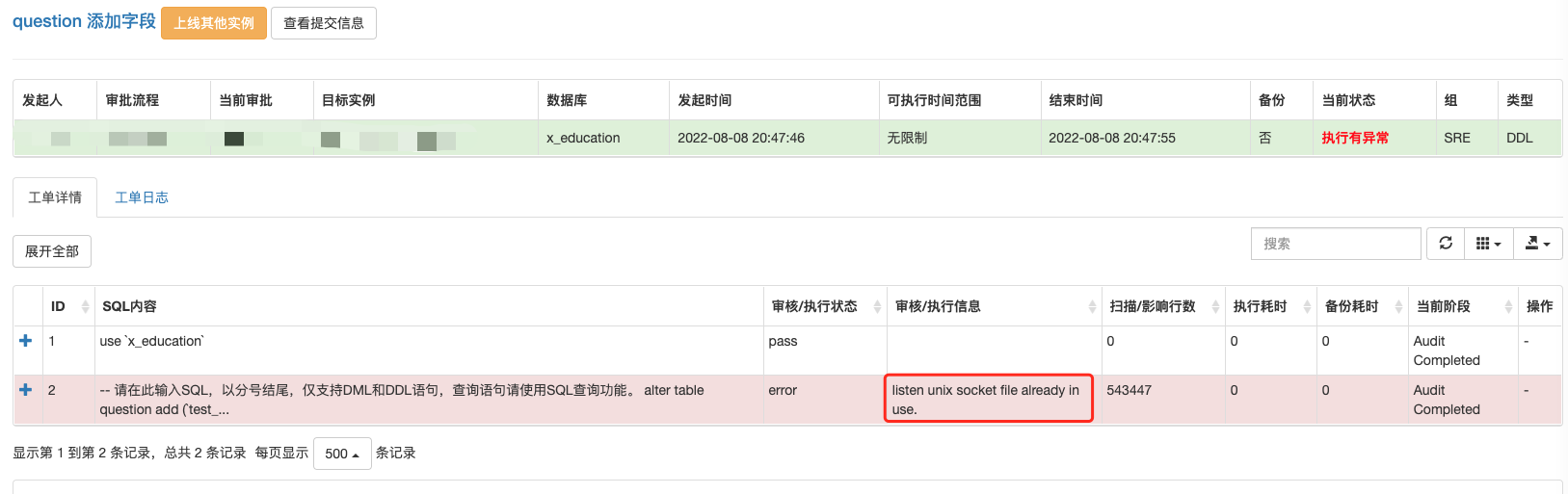Click the 2022-08-08 20:47:46 start time
This screenshot has height=494, width=1568.
pos(741,138)
